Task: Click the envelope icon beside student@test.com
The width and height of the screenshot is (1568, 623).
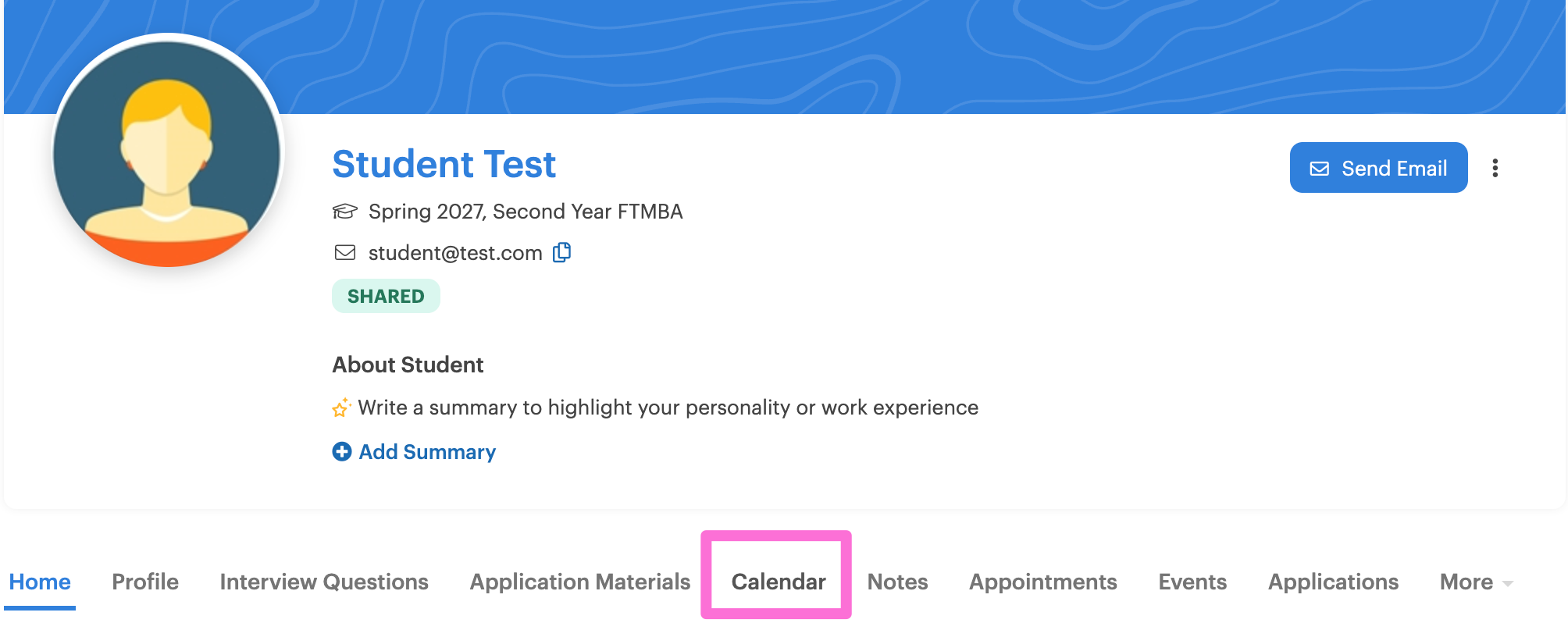Action: [345, 252]
